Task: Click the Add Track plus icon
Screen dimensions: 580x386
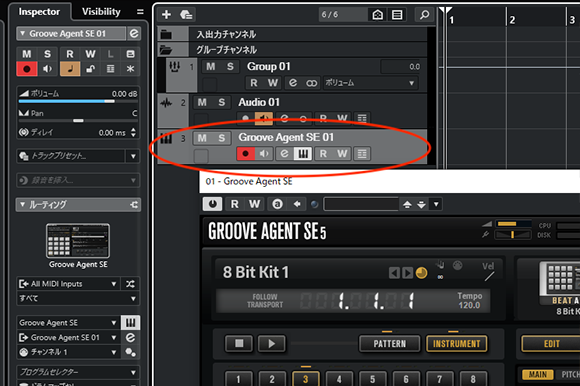Action: (166, 14)
